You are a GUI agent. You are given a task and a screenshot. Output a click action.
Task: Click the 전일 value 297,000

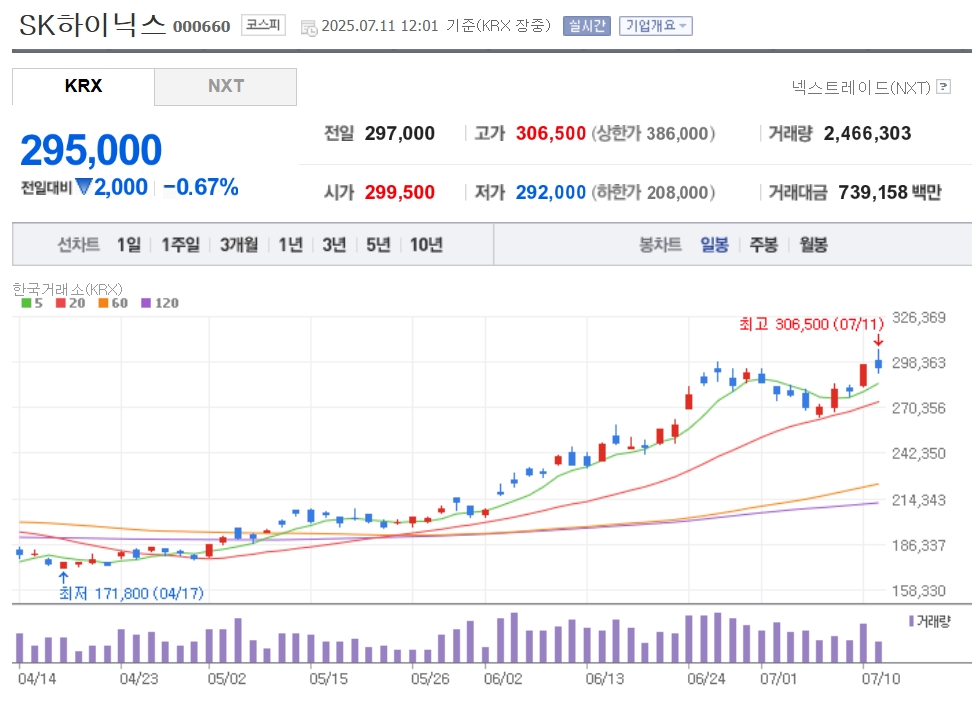[400, 133]
